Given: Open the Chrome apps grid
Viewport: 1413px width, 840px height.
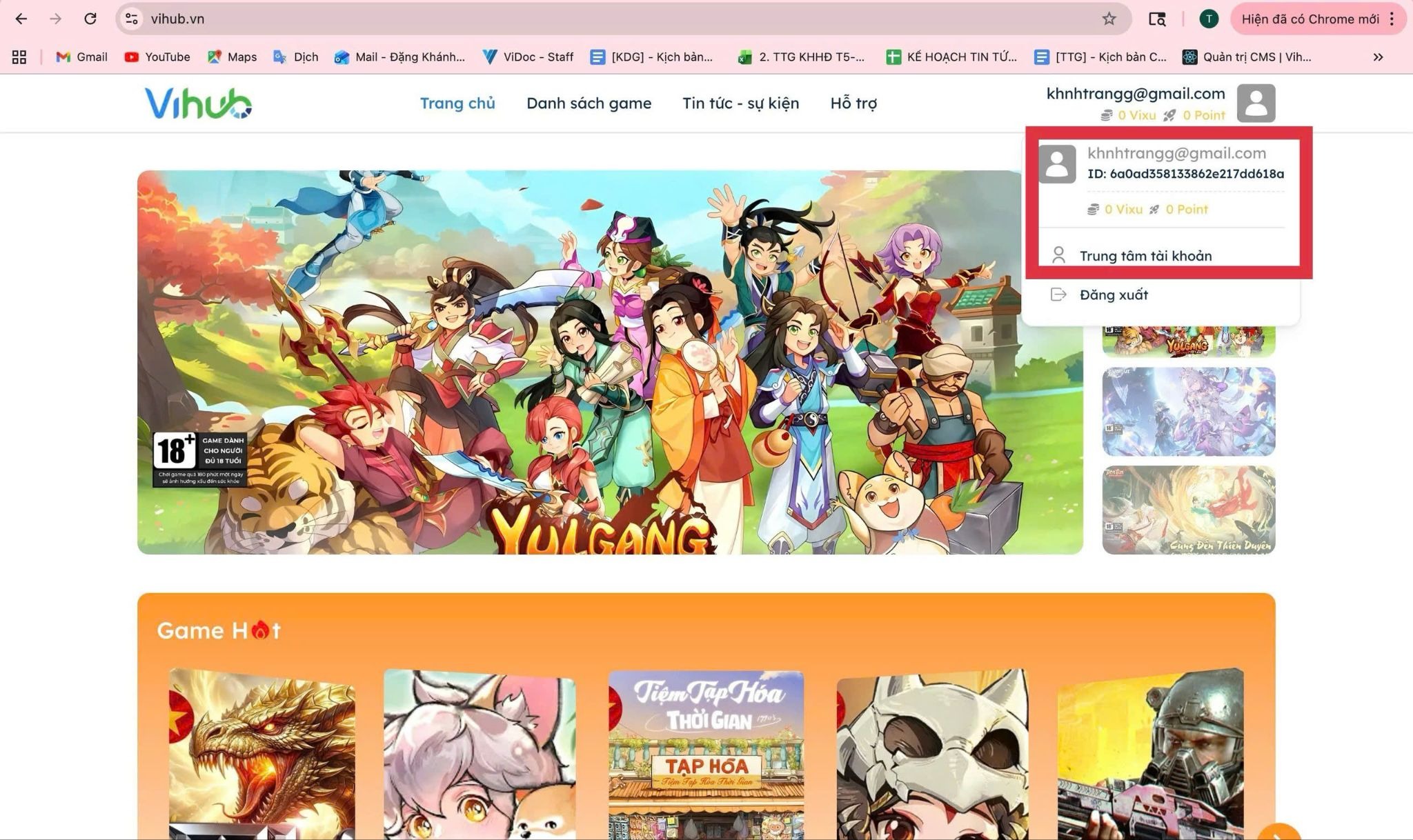Looking at the screenshot, I should 19,57.
